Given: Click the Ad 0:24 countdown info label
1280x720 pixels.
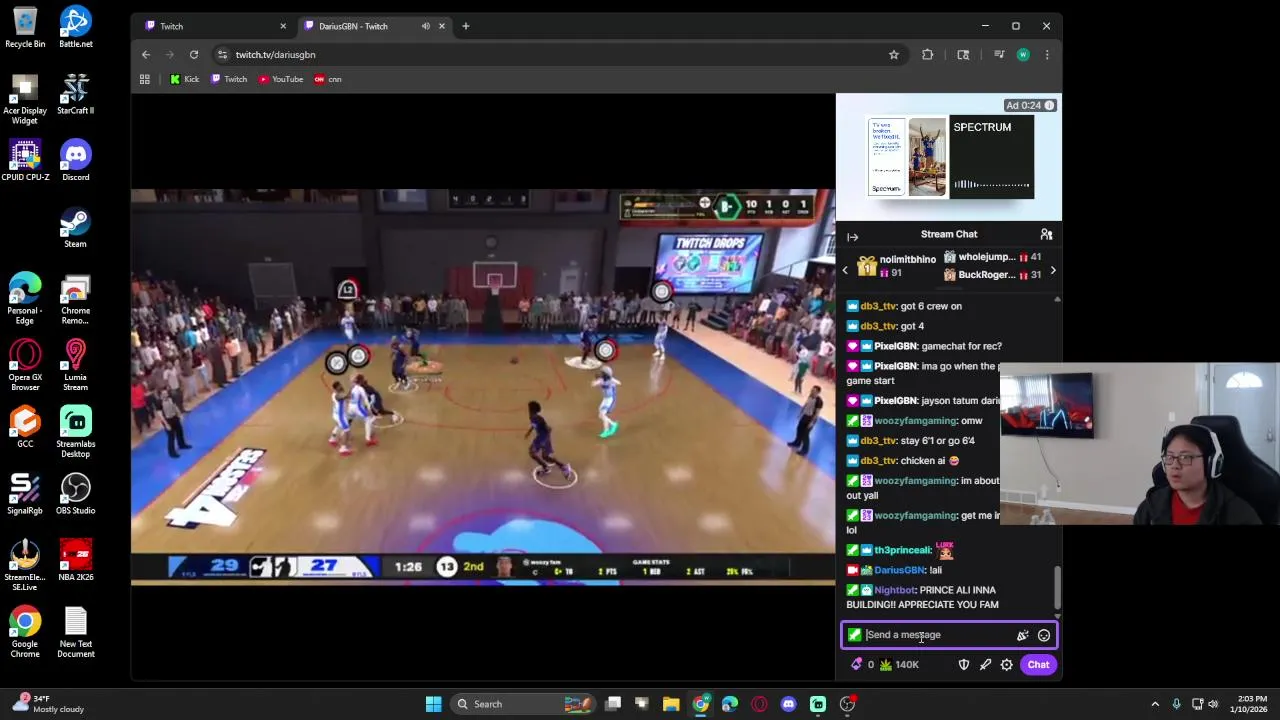Looking at the screenshot, I should 1029,105.
